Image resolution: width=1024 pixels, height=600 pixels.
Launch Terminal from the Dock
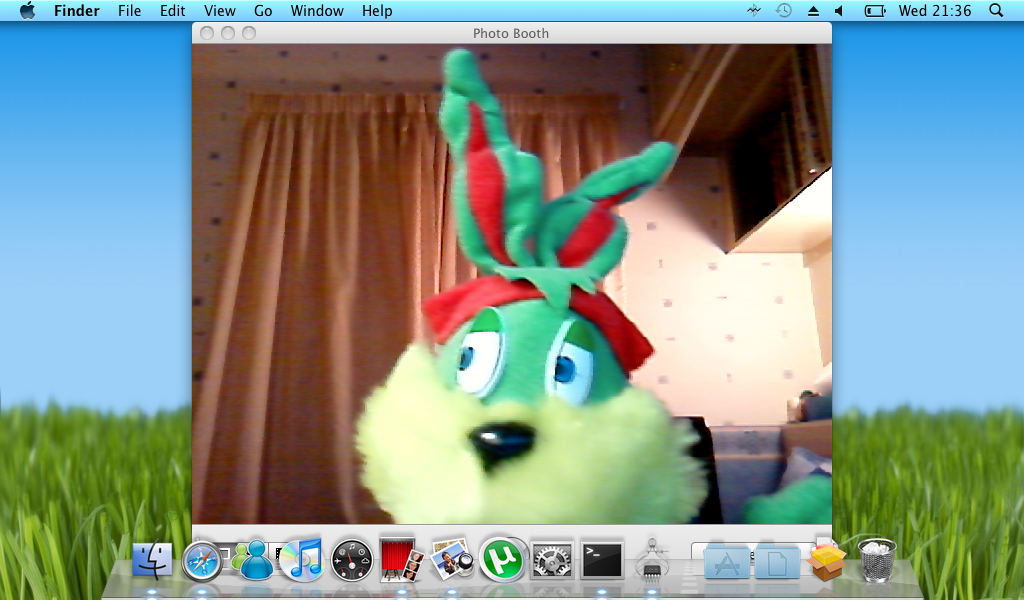601,560
